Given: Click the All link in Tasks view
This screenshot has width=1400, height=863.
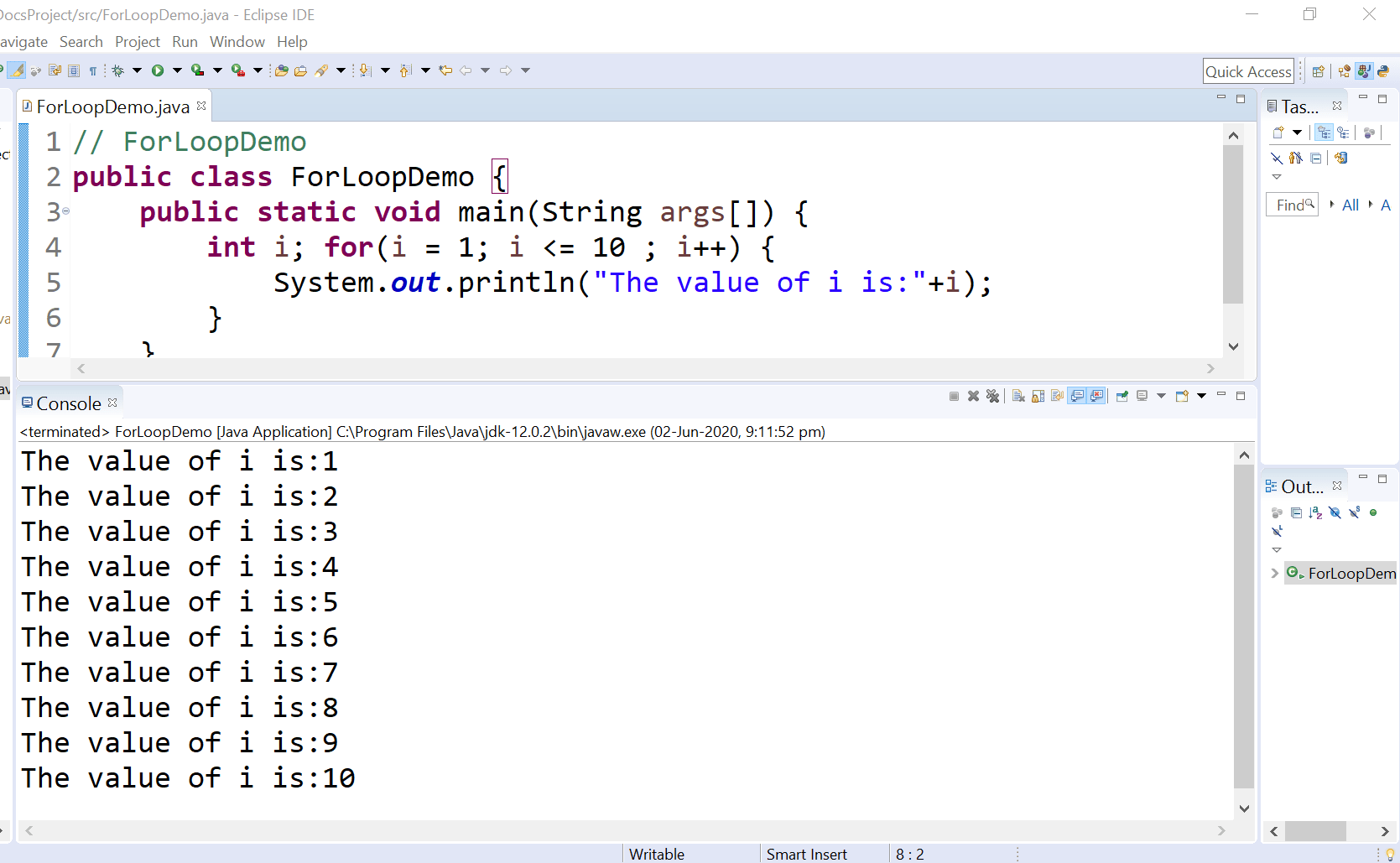Looking at the screenshot, I should [1350, 205].
